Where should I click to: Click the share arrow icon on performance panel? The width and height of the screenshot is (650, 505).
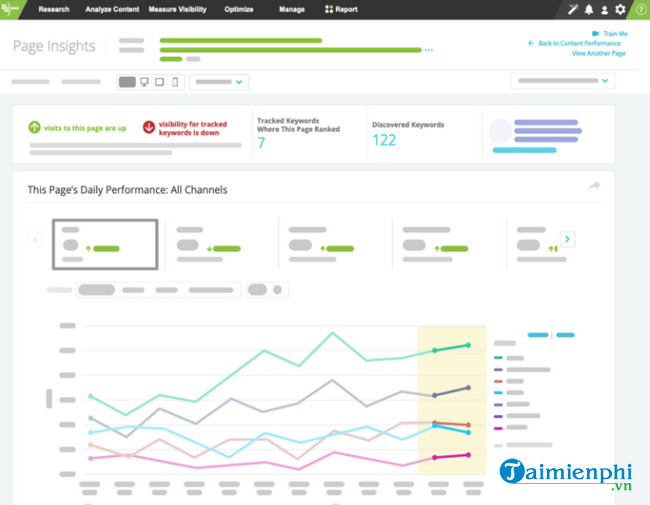point(594,186)
